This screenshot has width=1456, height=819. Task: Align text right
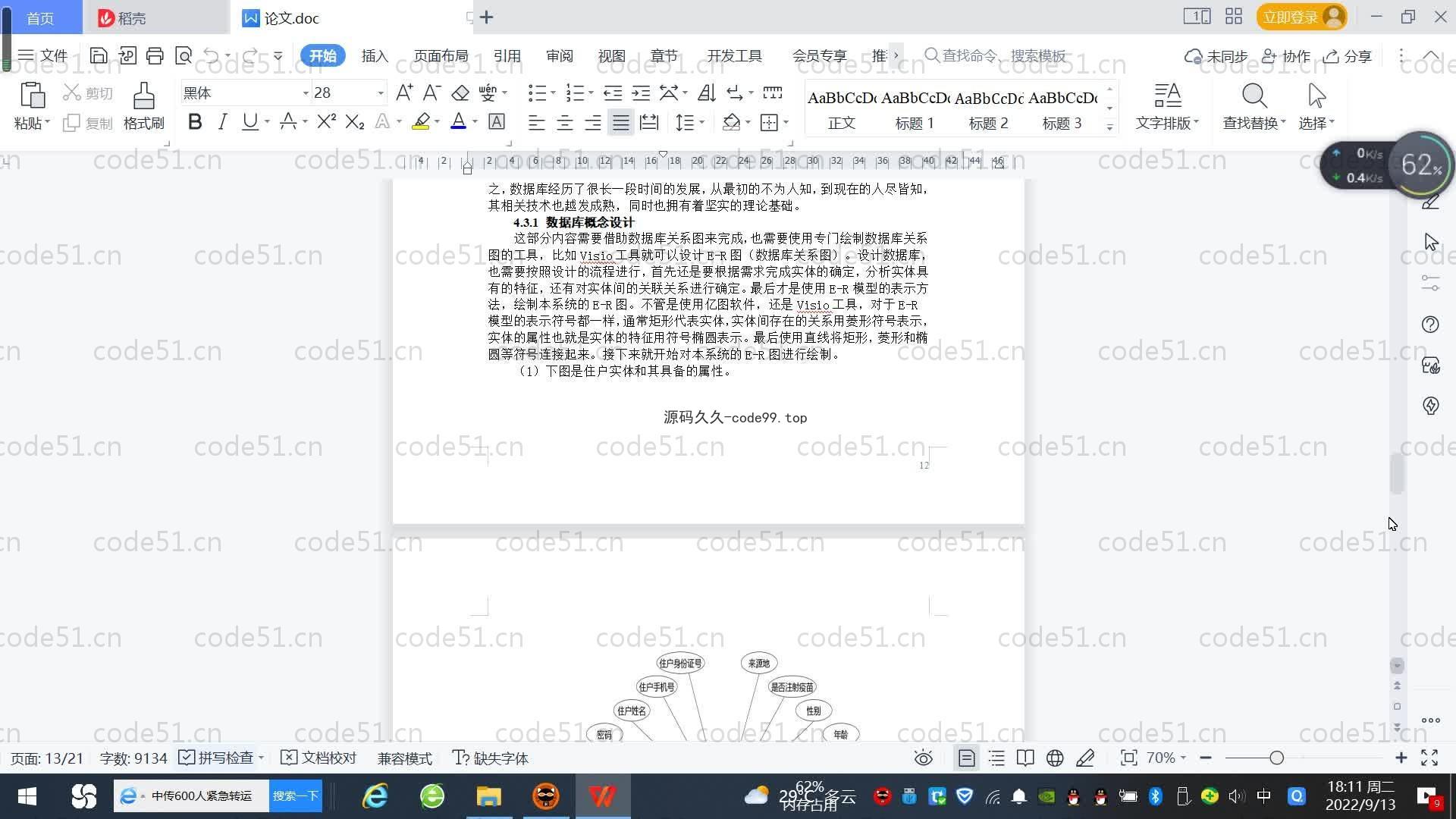(592, 122)
